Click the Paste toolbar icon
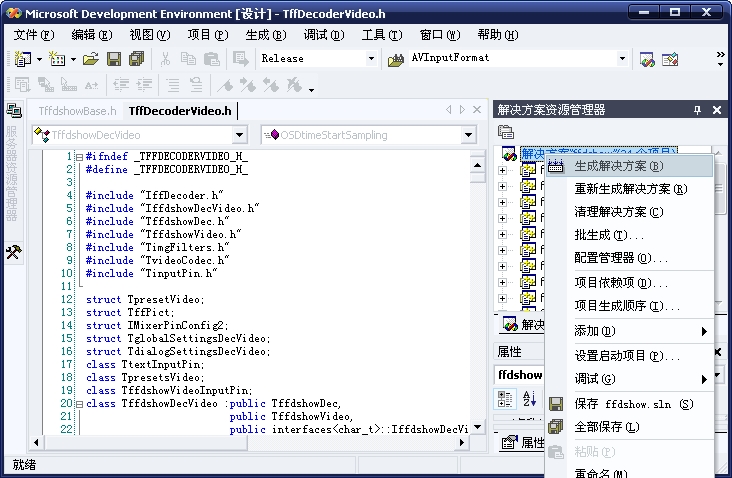732x478 pixels. click(x=211, y=59)
